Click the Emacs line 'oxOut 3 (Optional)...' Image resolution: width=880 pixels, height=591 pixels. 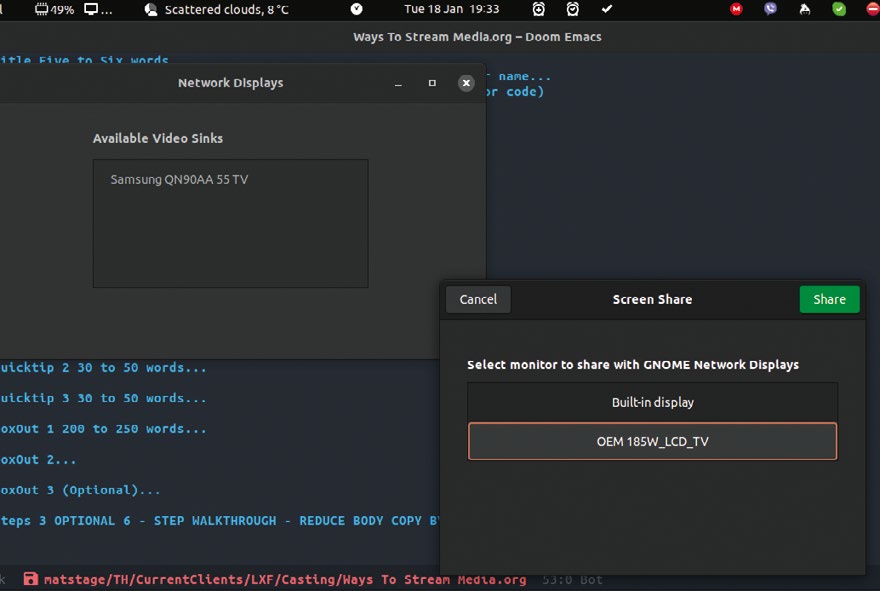pyautogui.click(x=80, y=490)
